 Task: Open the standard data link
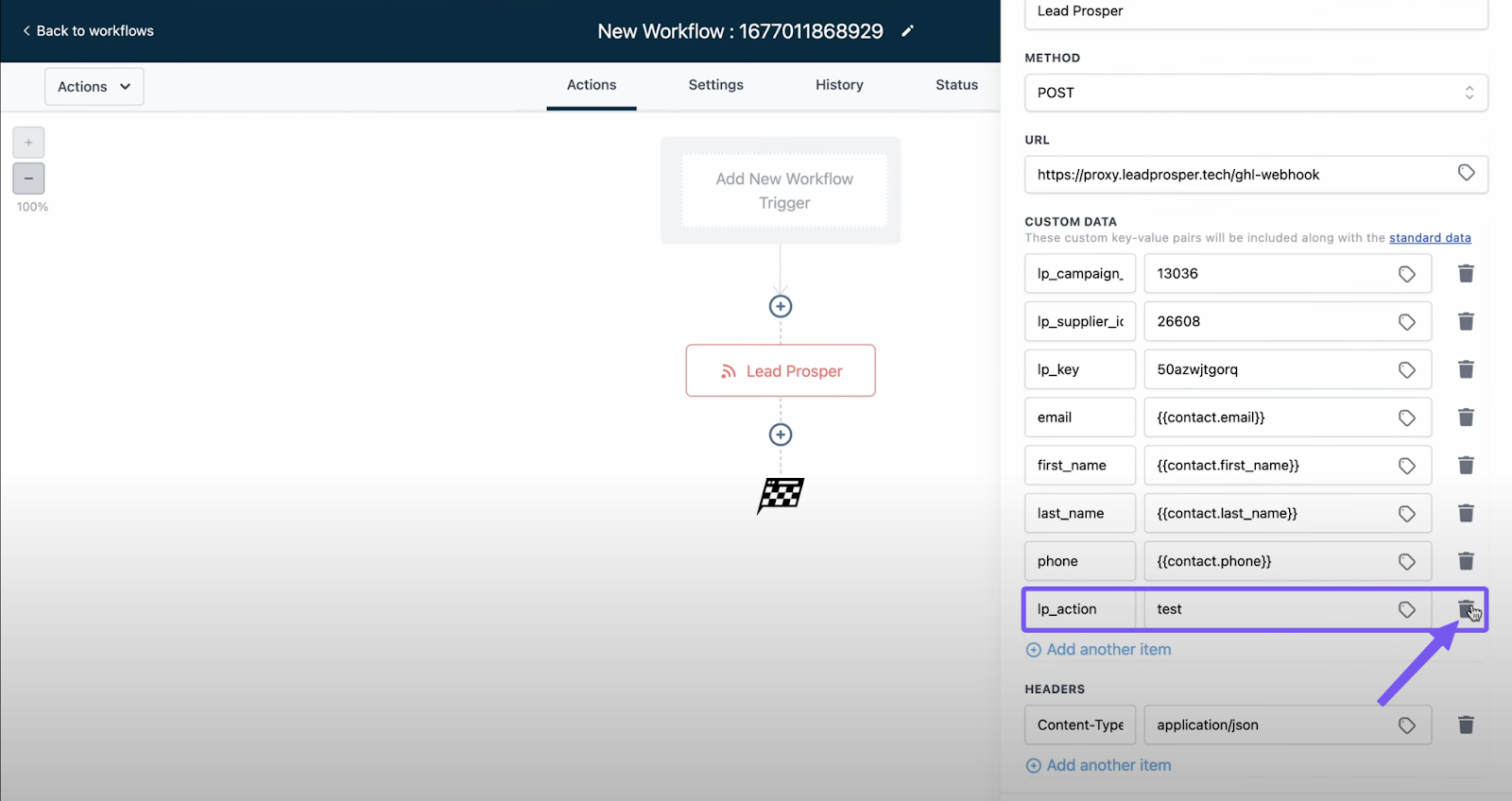click(1430, 238)
